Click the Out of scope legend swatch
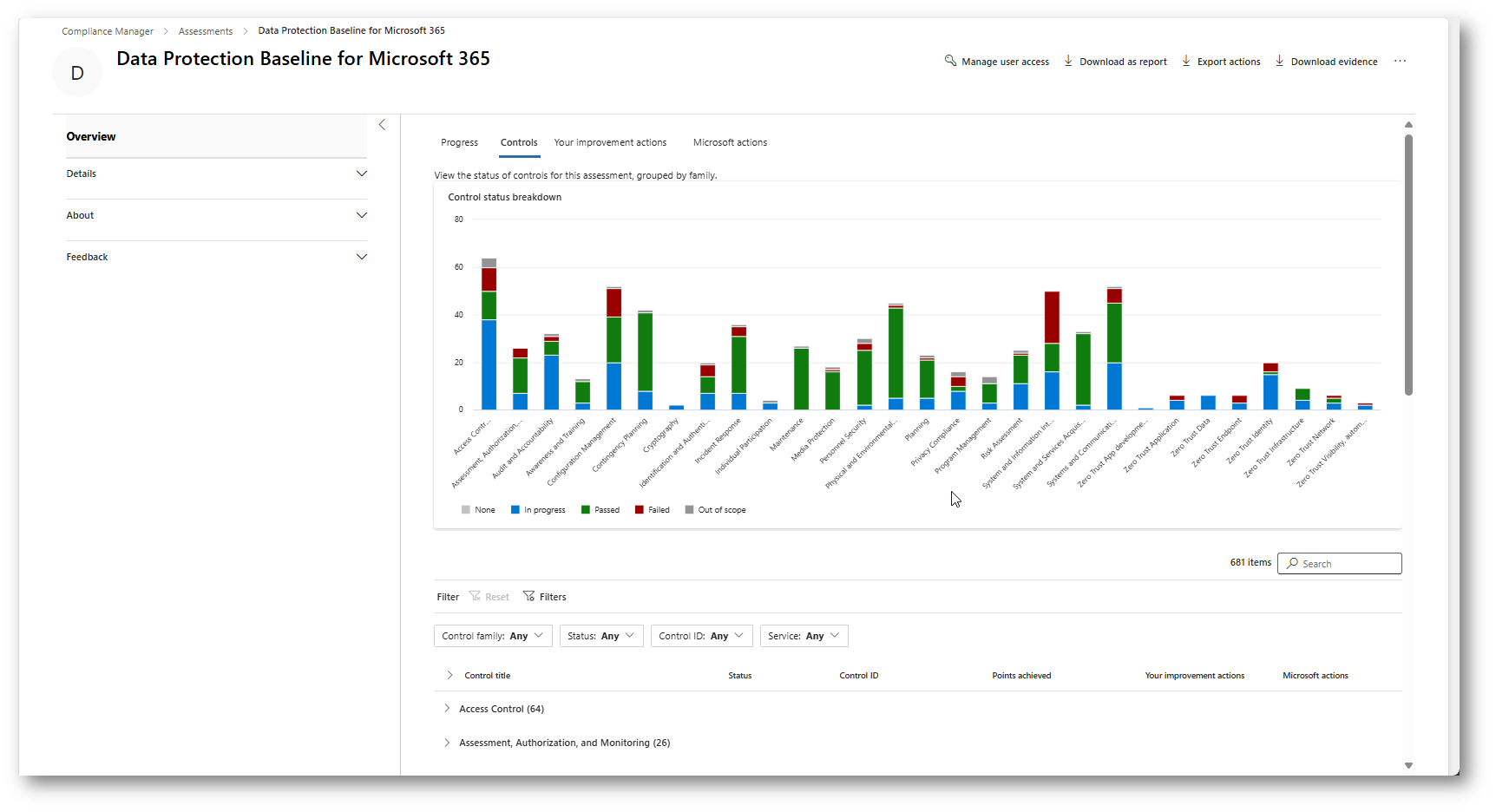This screenshot has height=812, width=1496. point(689,510)
